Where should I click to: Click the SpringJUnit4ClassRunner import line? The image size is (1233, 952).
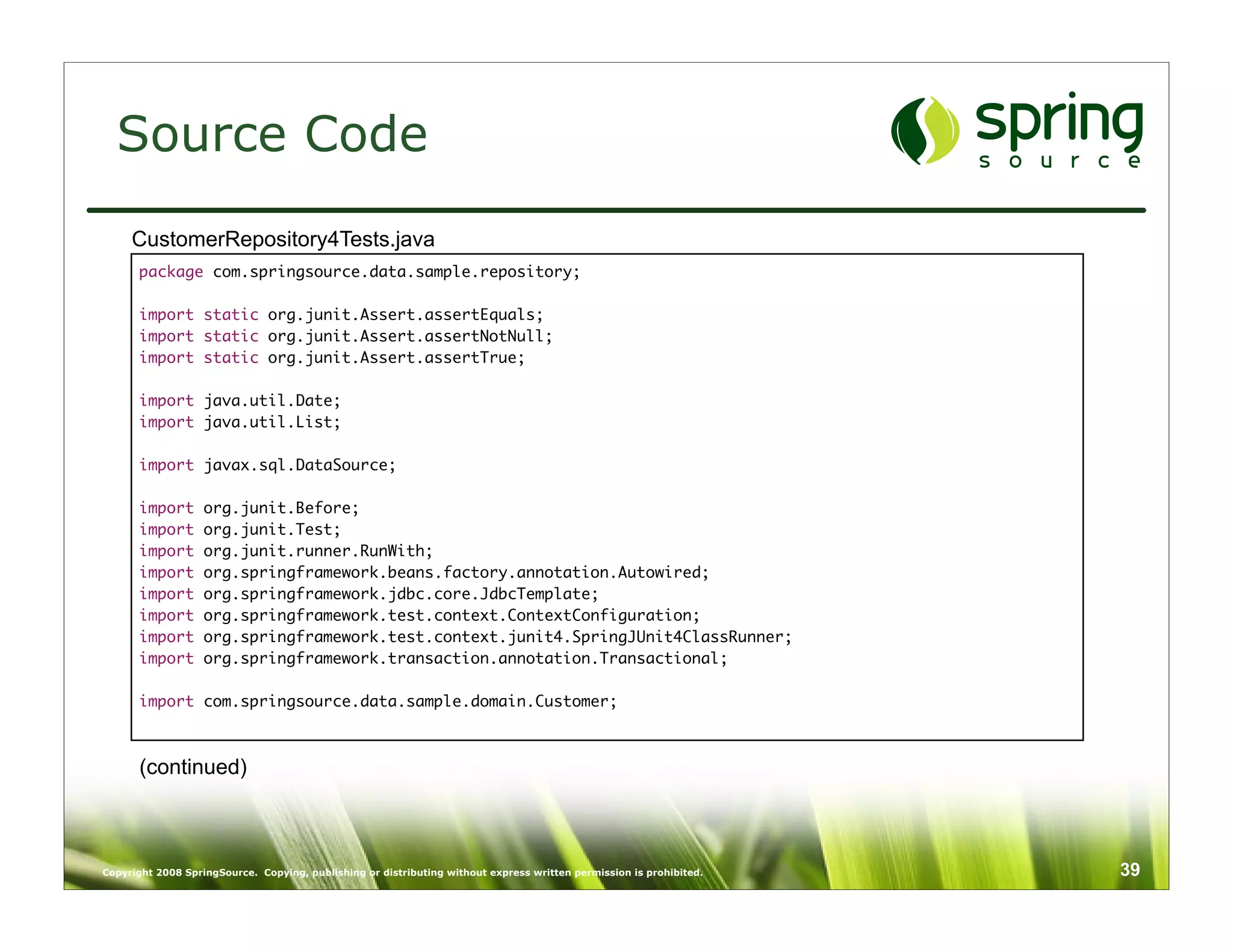465,637
